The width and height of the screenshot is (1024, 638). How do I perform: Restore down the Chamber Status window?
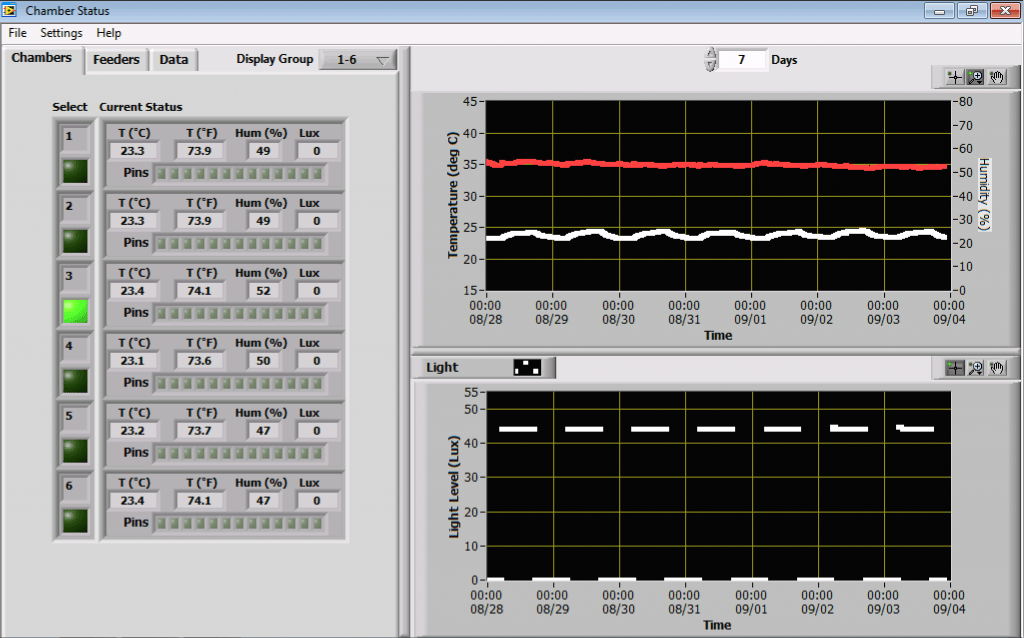(x=972, y=10)
